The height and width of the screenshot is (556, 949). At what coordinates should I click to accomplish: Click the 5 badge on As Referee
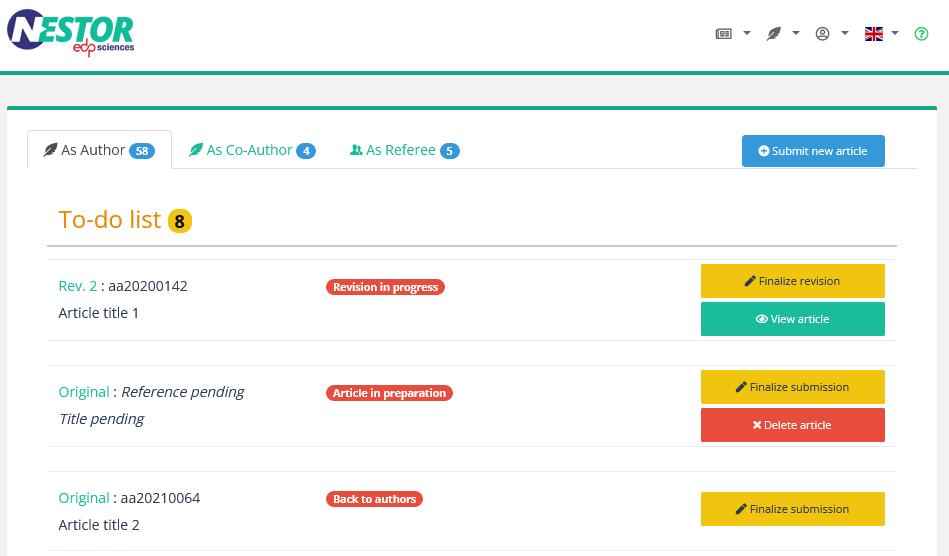pyautogui.click(x=449, y=151)
